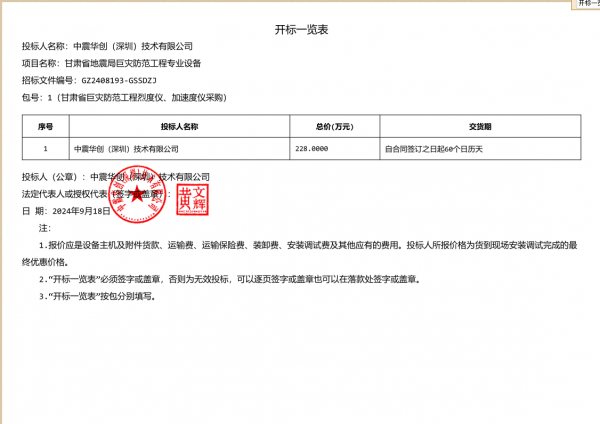The image size is (600, 424).
Task: Select the 序号 column header
Action: pos(45,128)
